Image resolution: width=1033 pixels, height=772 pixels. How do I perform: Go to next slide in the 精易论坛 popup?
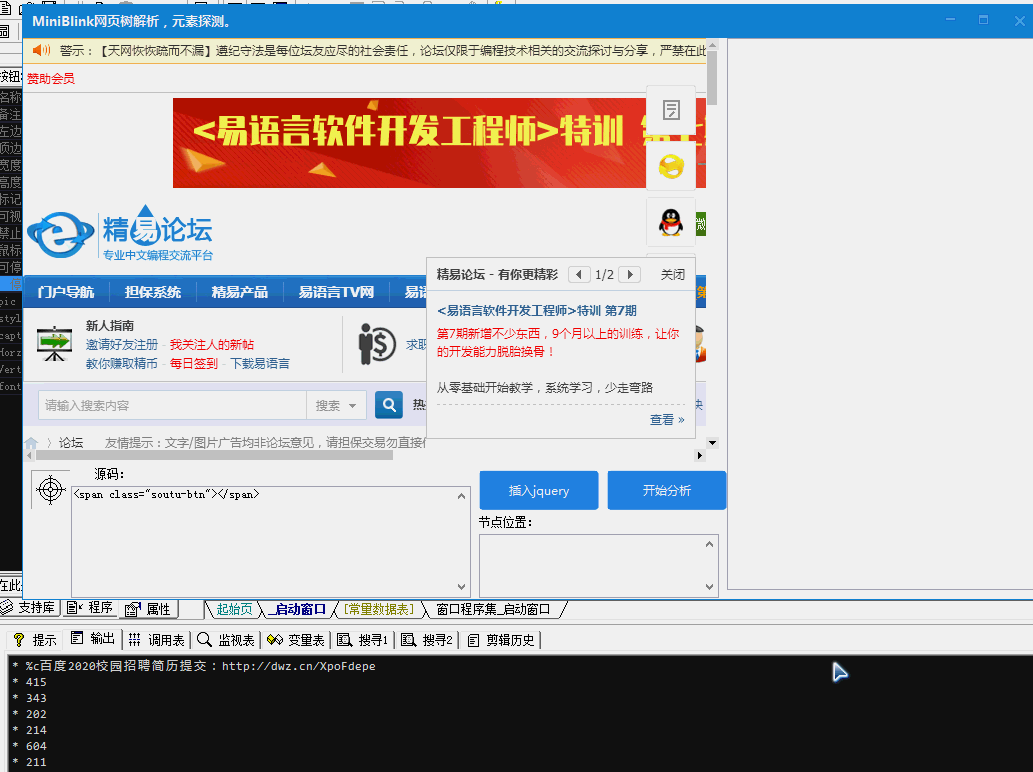[630, 275]
